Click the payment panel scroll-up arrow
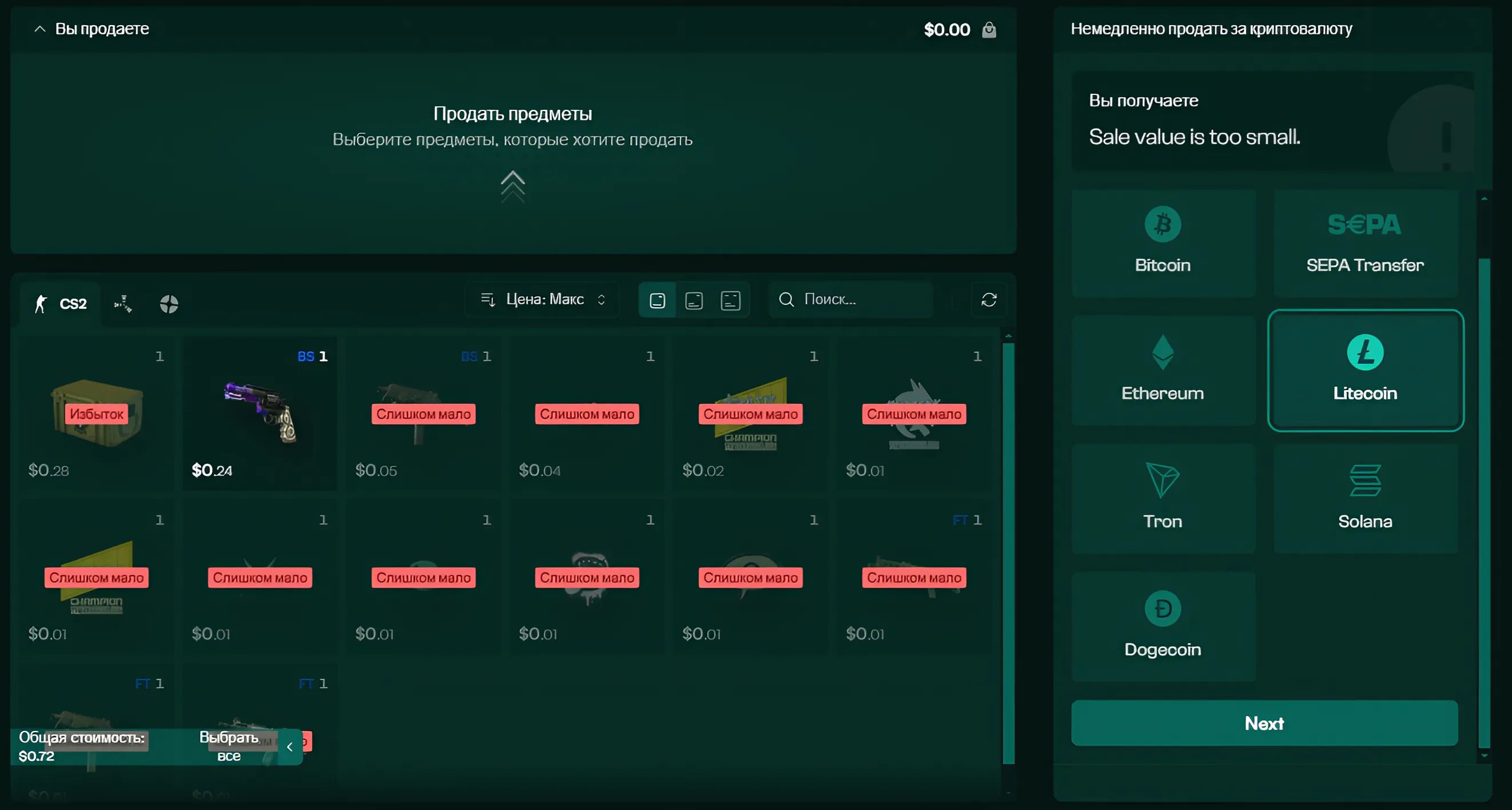The width and height of the screenshot is (1512, 810). [1485, 199]
